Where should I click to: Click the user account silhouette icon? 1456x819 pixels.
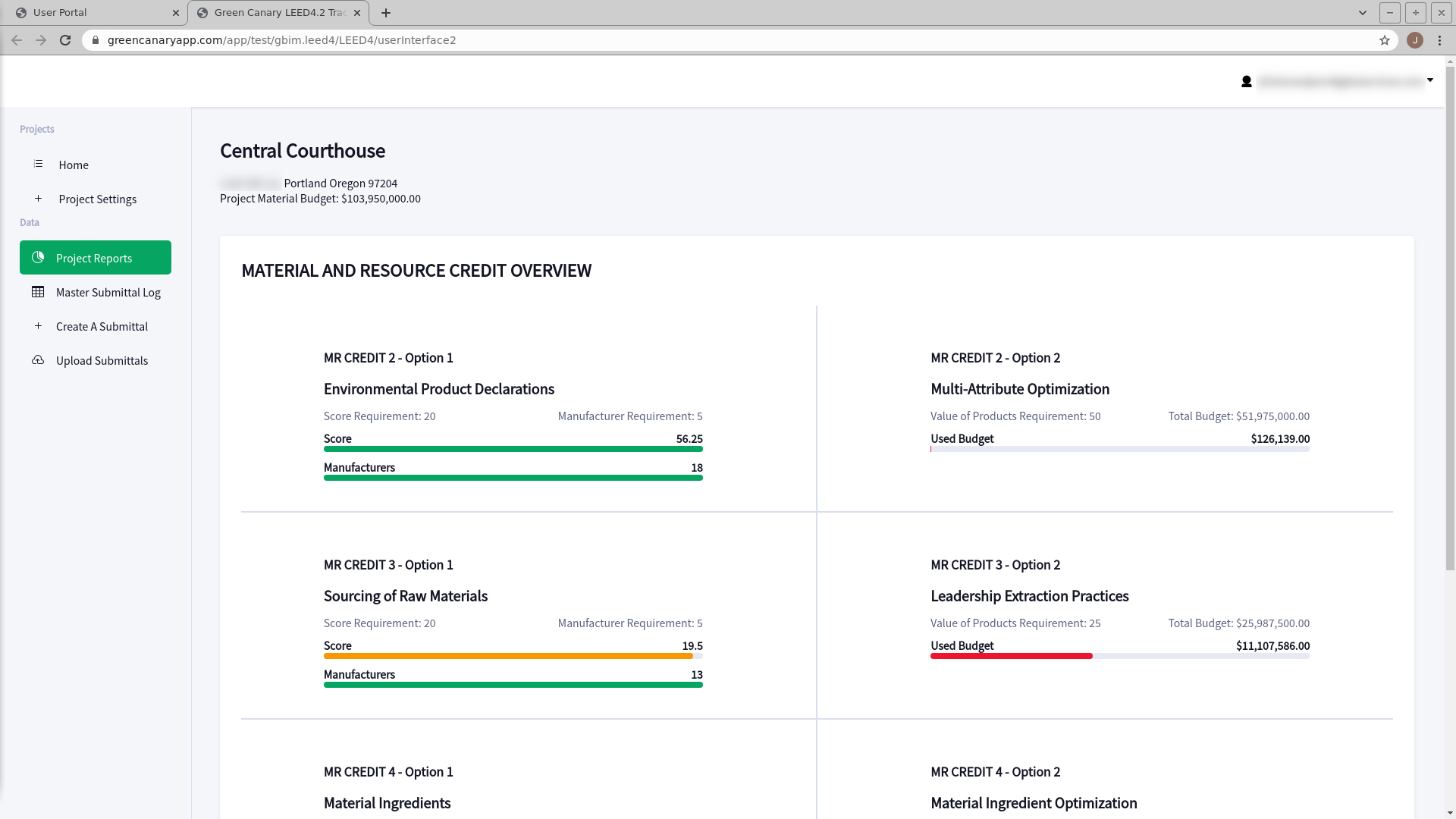[1246, 81]
